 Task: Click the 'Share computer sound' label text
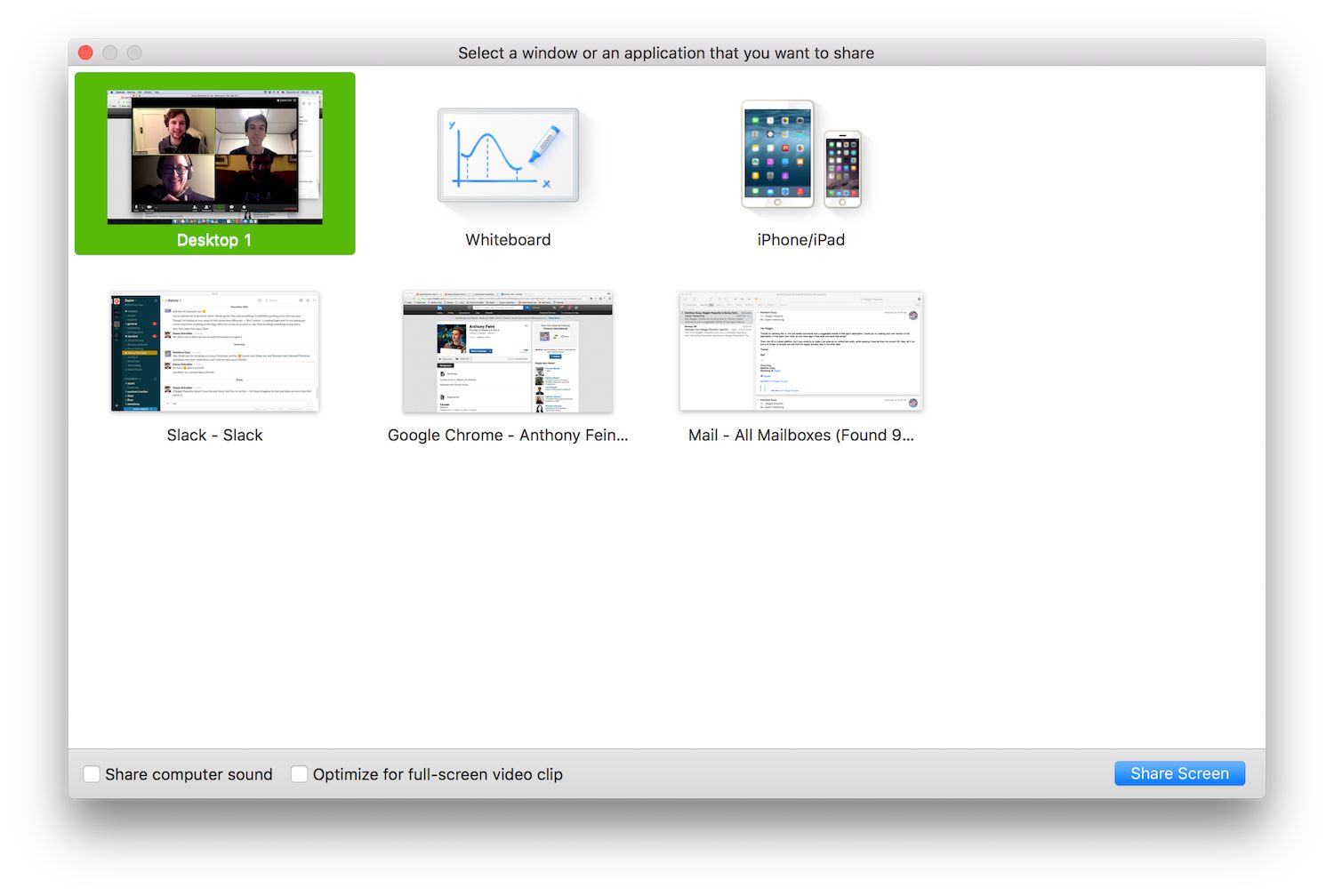(189, 774)
